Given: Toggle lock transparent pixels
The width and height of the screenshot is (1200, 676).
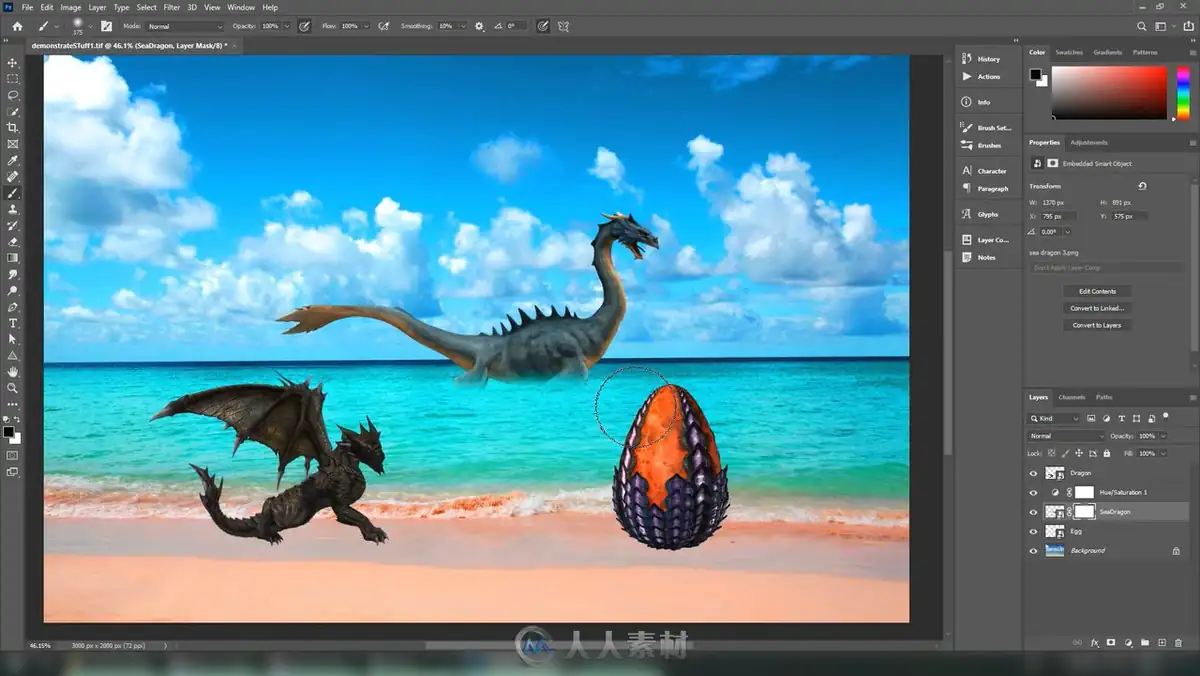Looking at the screenshot, I should 1051,453.
